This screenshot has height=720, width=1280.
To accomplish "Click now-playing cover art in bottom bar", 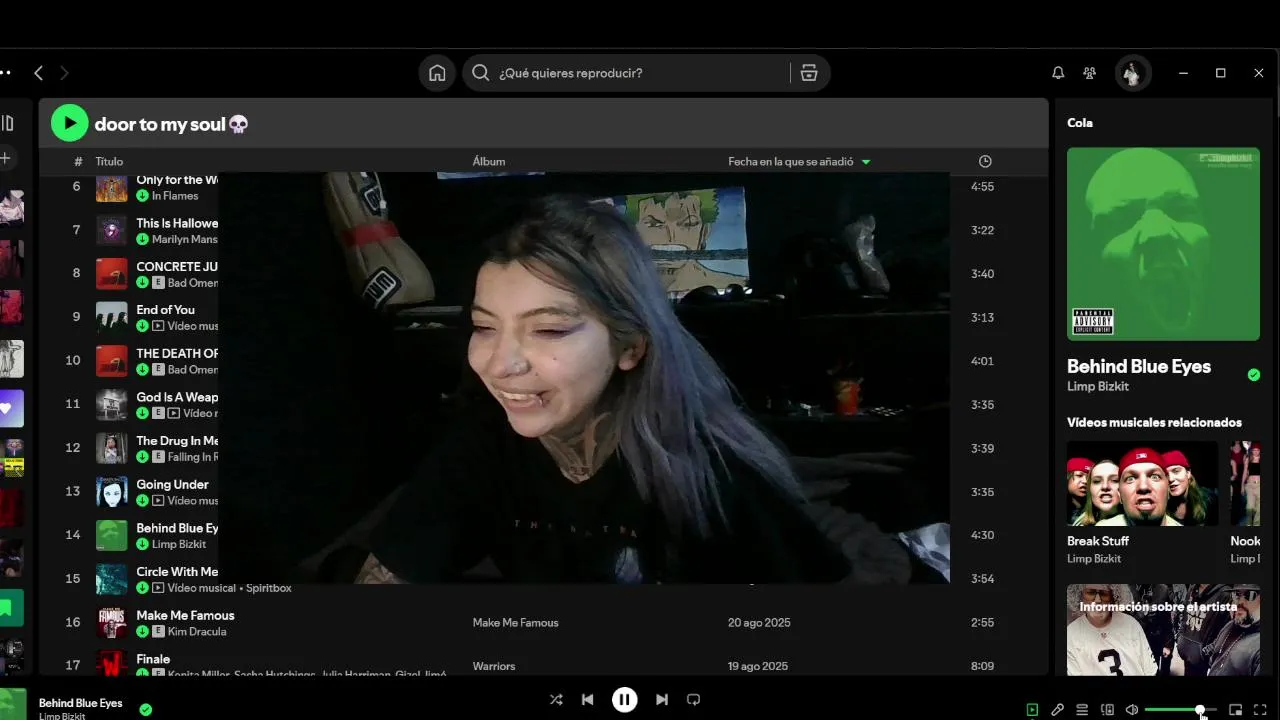I will point(13,704).
